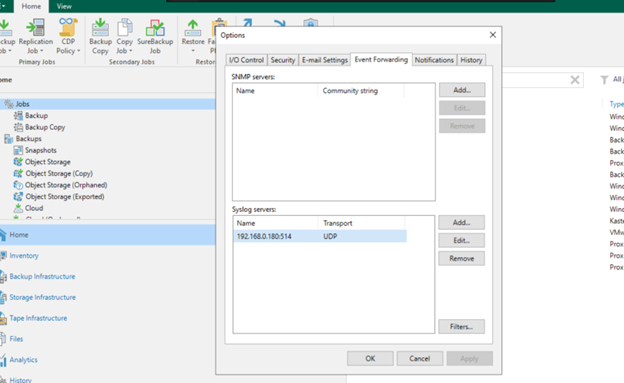
Task: Select syslog entry 192.168.0.180:514
Action: [264, 236]
